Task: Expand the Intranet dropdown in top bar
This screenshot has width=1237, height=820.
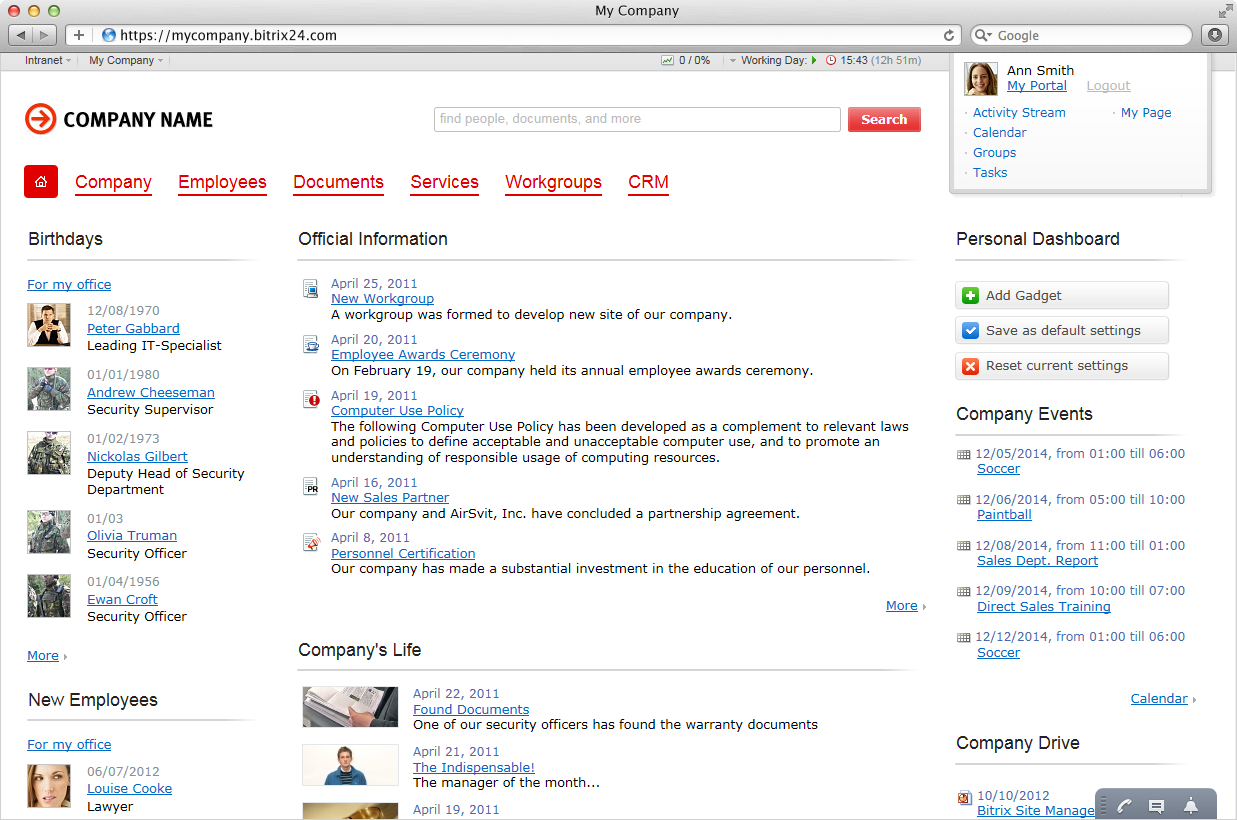Action: (x=47, y=61)
